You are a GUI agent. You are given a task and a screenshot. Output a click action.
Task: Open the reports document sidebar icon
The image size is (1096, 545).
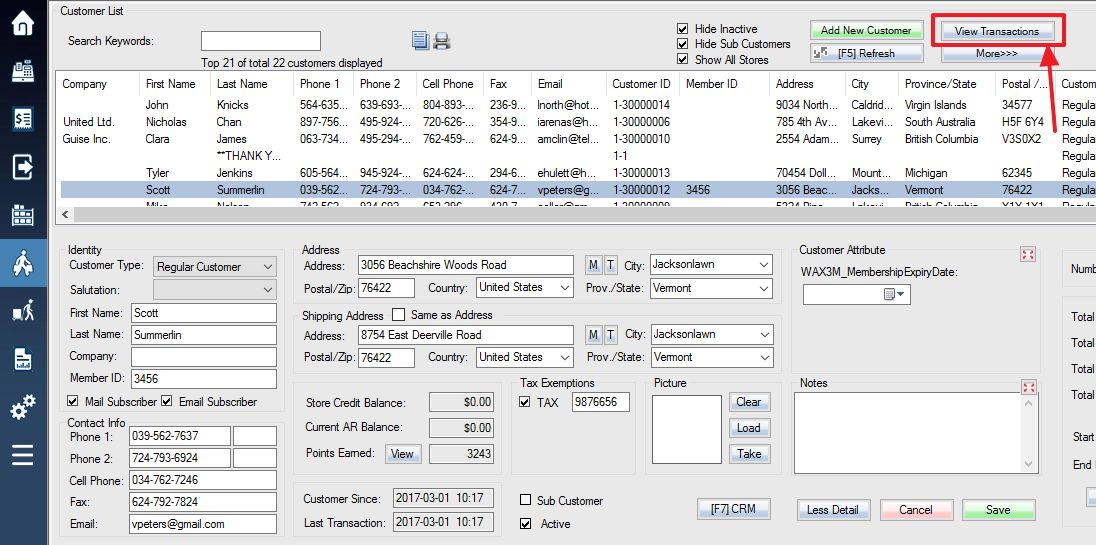(22, 359)
